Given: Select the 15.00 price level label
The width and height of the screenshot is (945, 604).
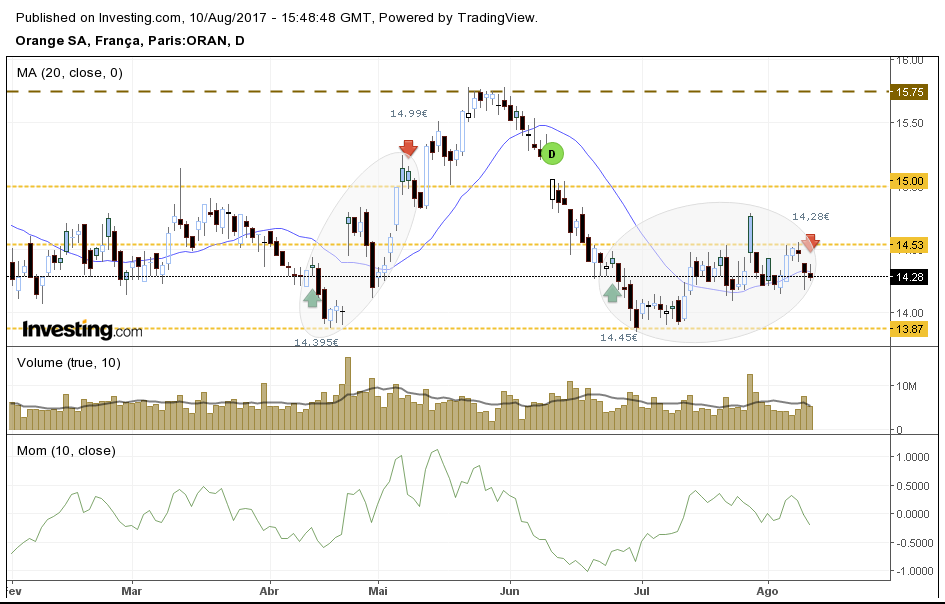Looking at the screenshot, I should pyautogui.click(x=909, y=181).
